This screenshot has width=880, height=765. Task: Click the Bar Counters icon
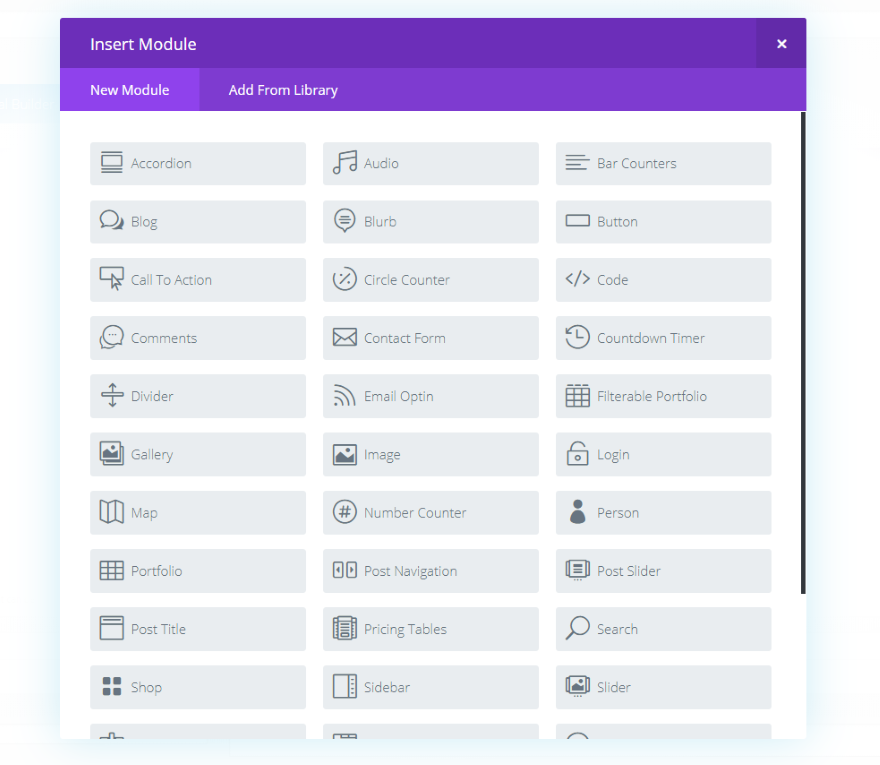577,163
